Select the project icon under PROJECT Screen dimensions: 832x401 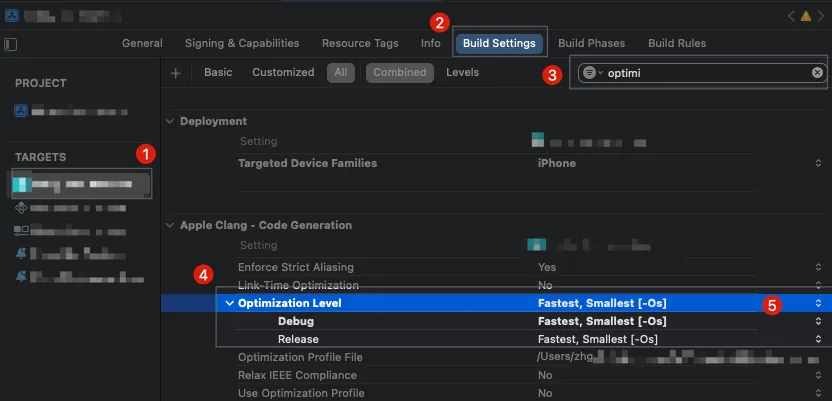20,111
